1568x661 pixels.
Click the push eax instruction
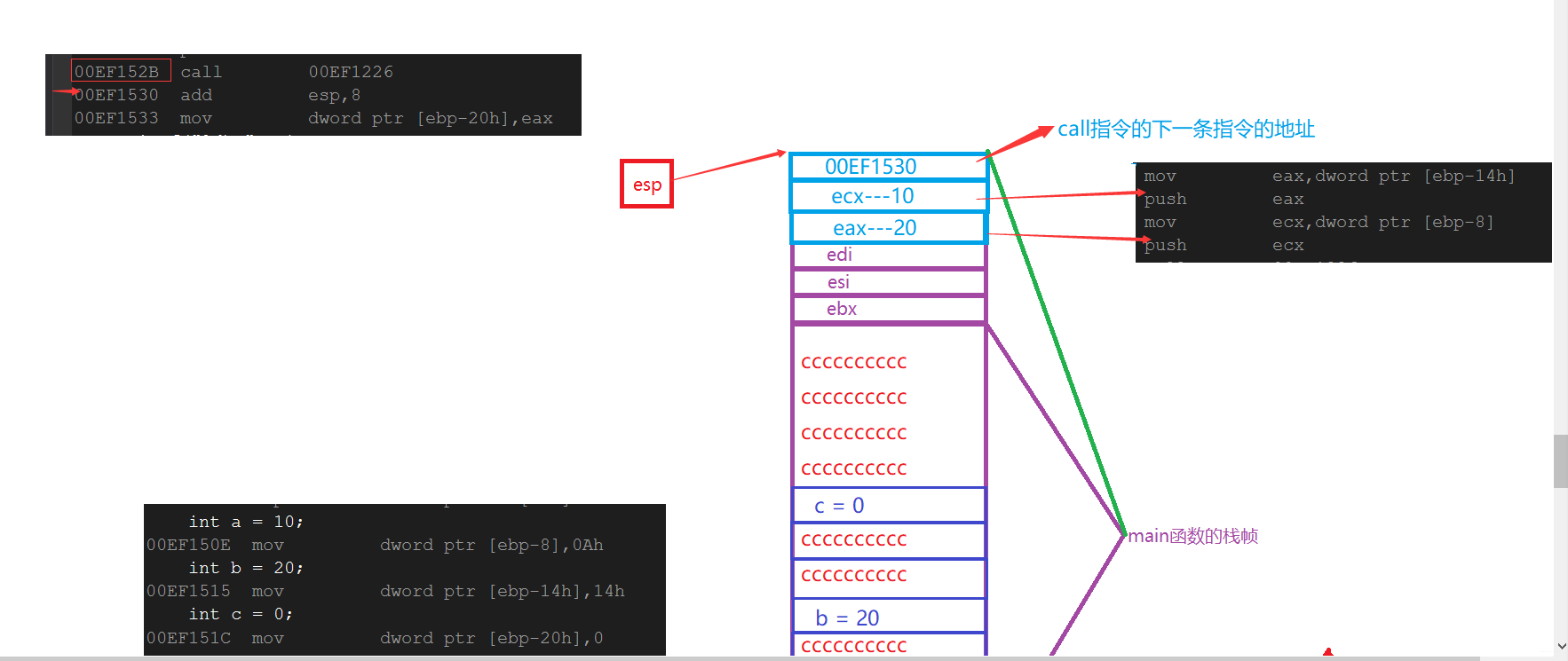point(1224,199)
